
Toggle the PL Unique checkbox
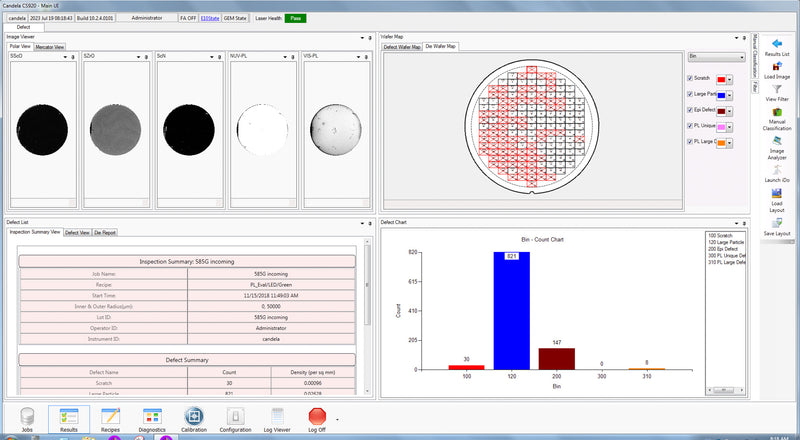coord(690,126)
